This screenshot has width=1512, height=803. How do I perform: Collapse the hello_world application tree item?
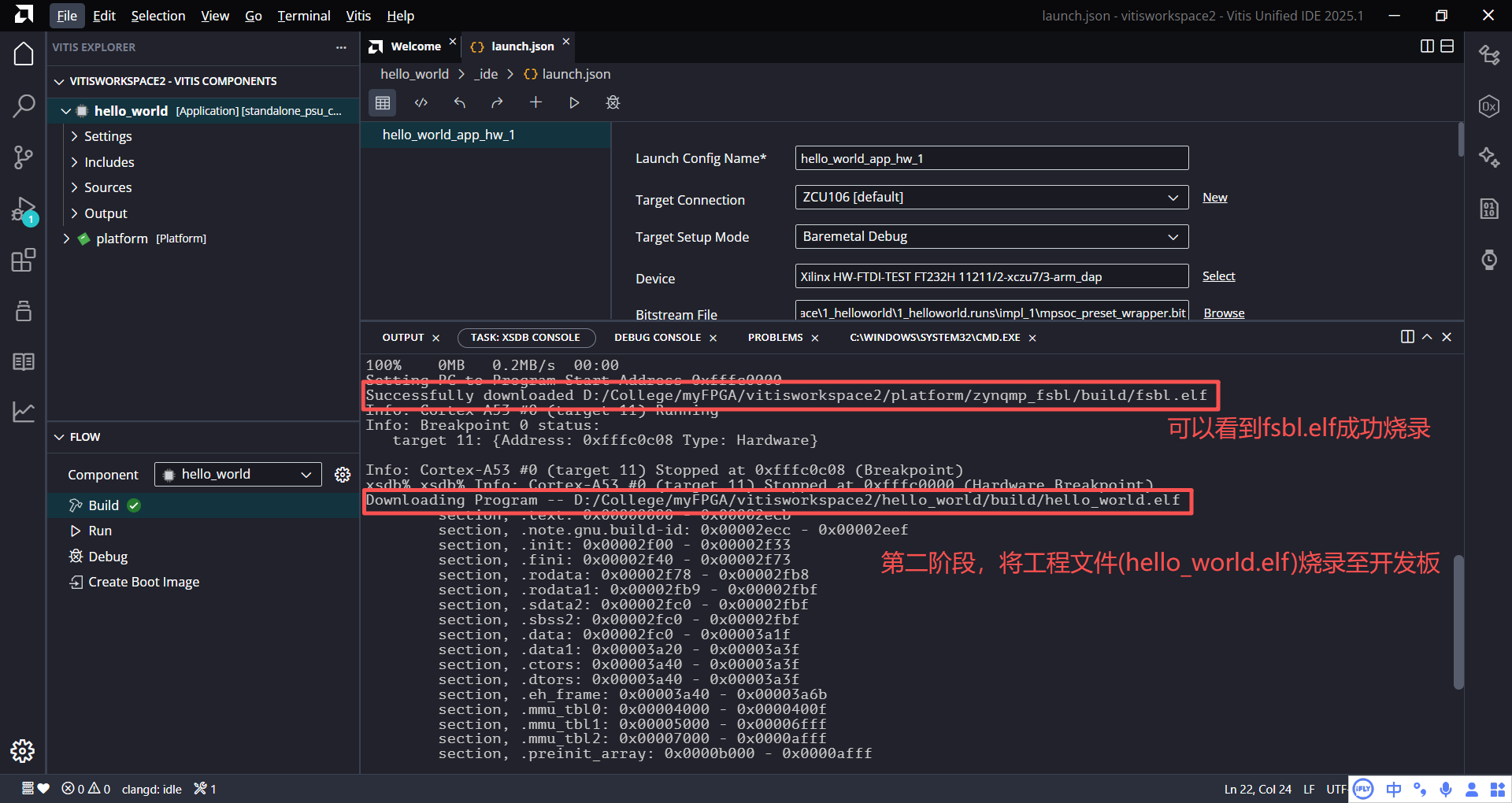click(x=66, y=111)
